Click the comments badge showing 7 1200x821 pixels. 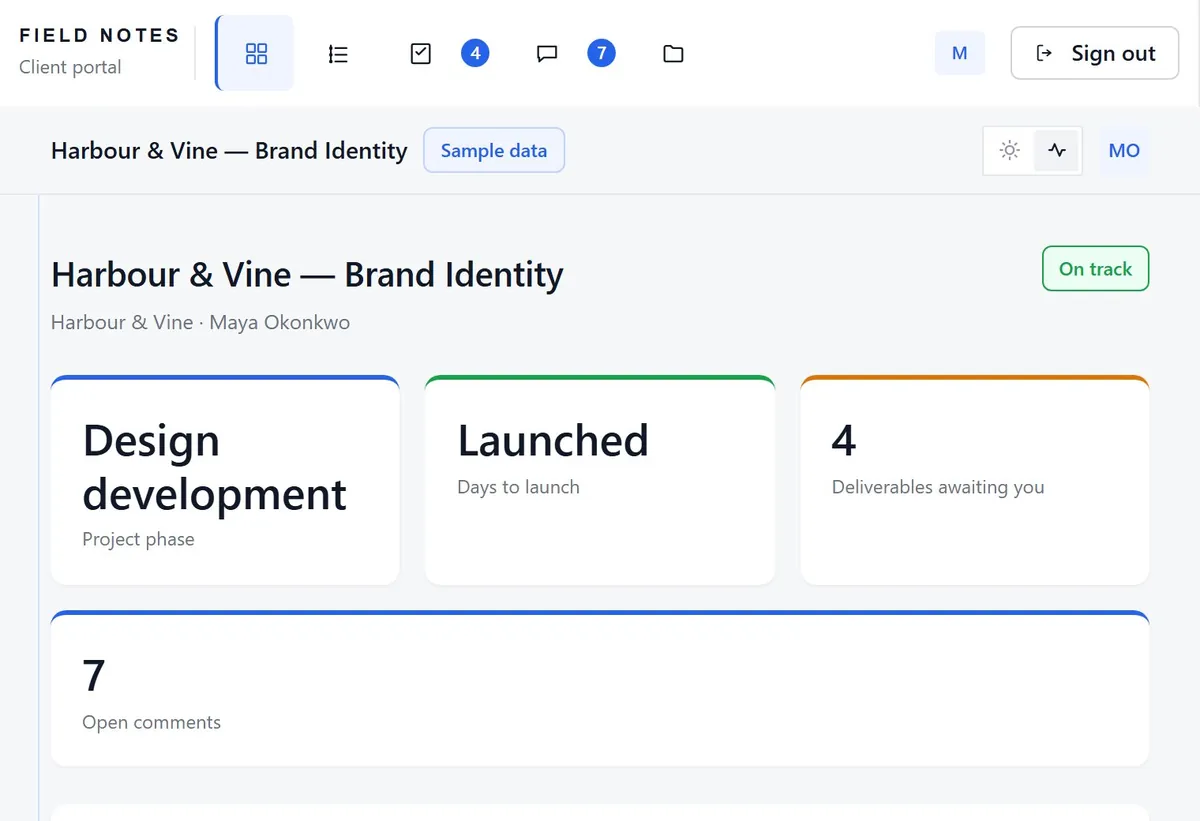point(601,53)
